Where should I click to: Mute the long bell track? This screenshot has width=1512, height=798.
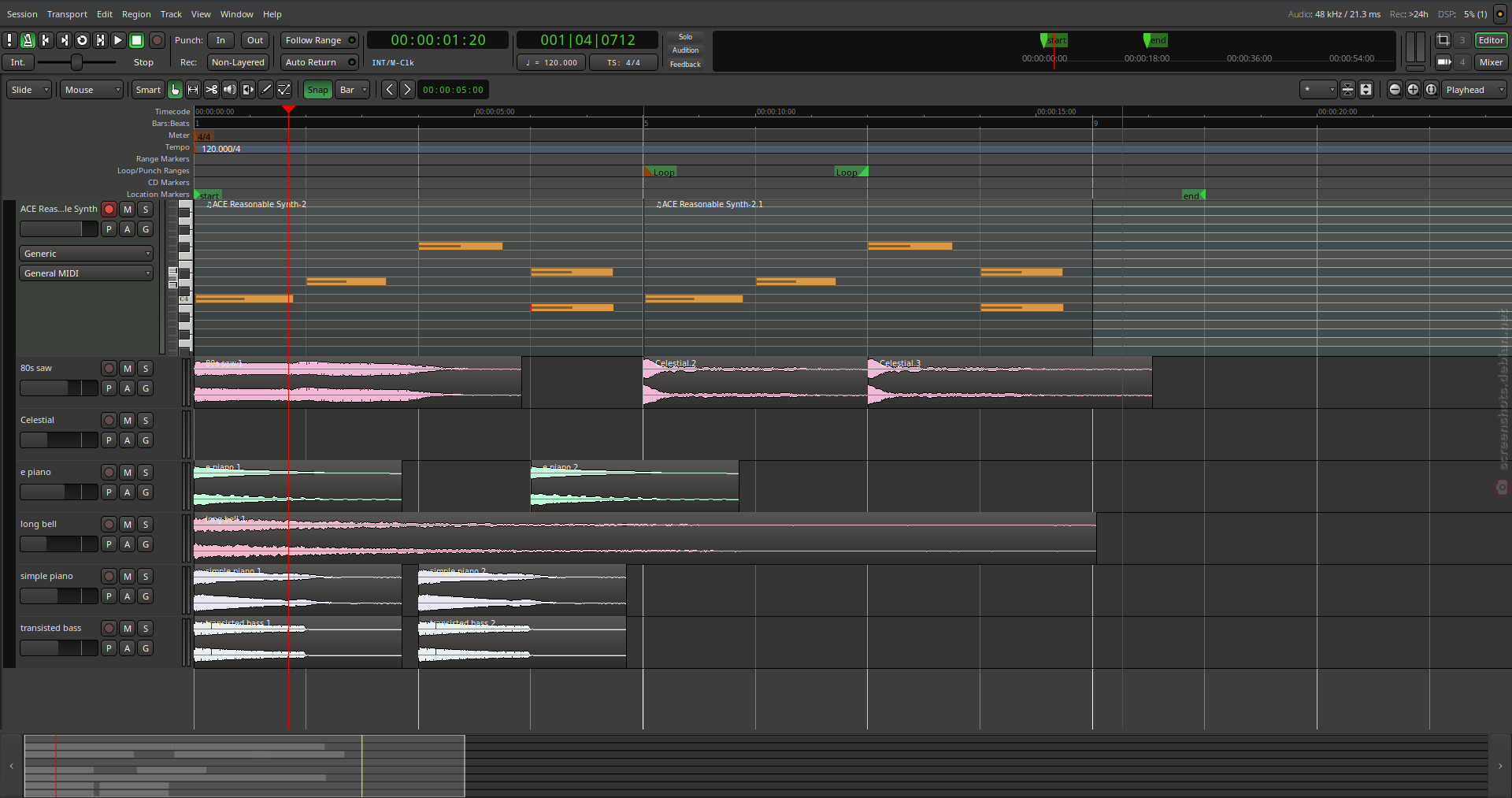pyautogui.click(x=128, y=525)
